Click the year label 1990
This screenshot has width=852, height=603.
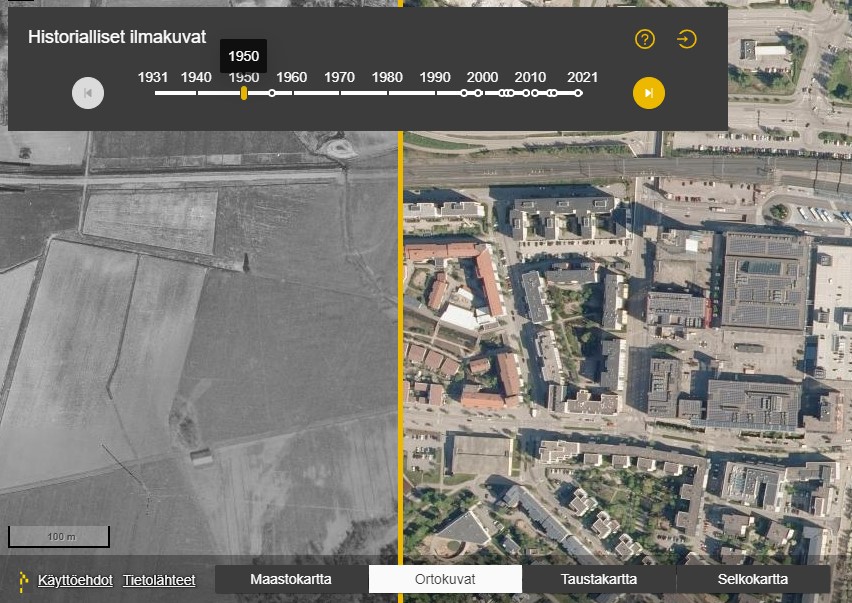[x=435, y=77]
